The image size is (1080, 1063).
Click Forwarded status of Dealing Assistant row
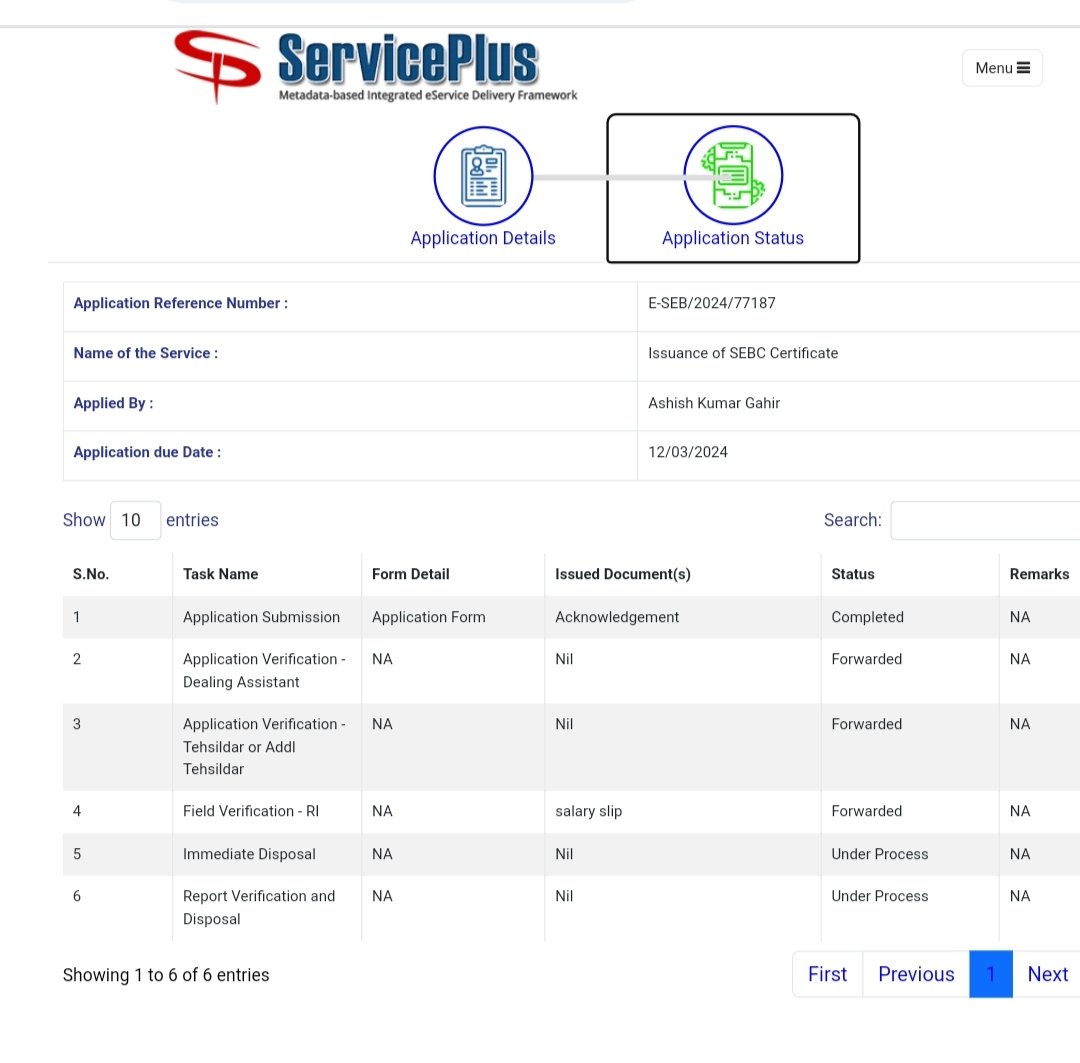(866, 659)
